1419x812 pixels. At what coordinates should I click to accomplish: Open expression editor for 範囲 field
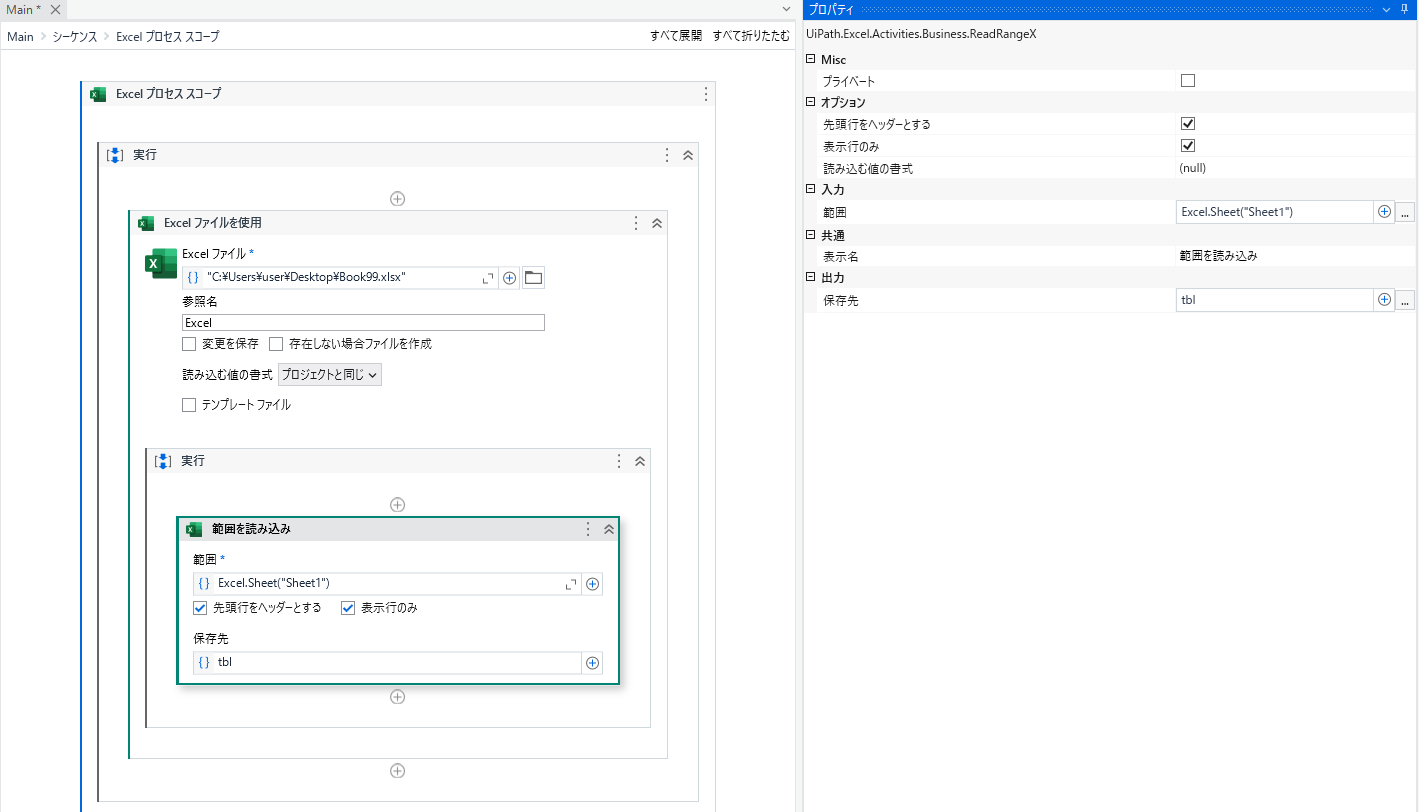click(x=572, y=584)
